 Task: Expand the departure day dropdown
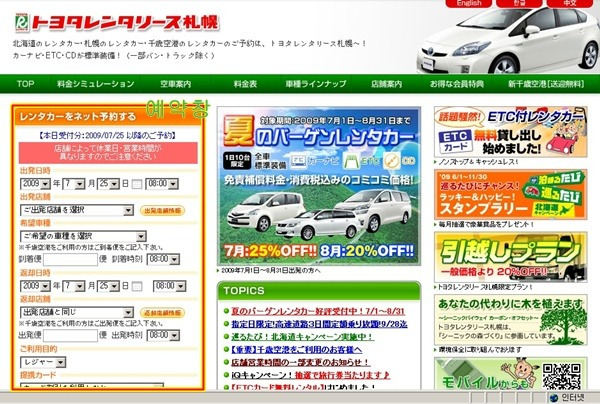pyautogui.click(x=108, y=184)
